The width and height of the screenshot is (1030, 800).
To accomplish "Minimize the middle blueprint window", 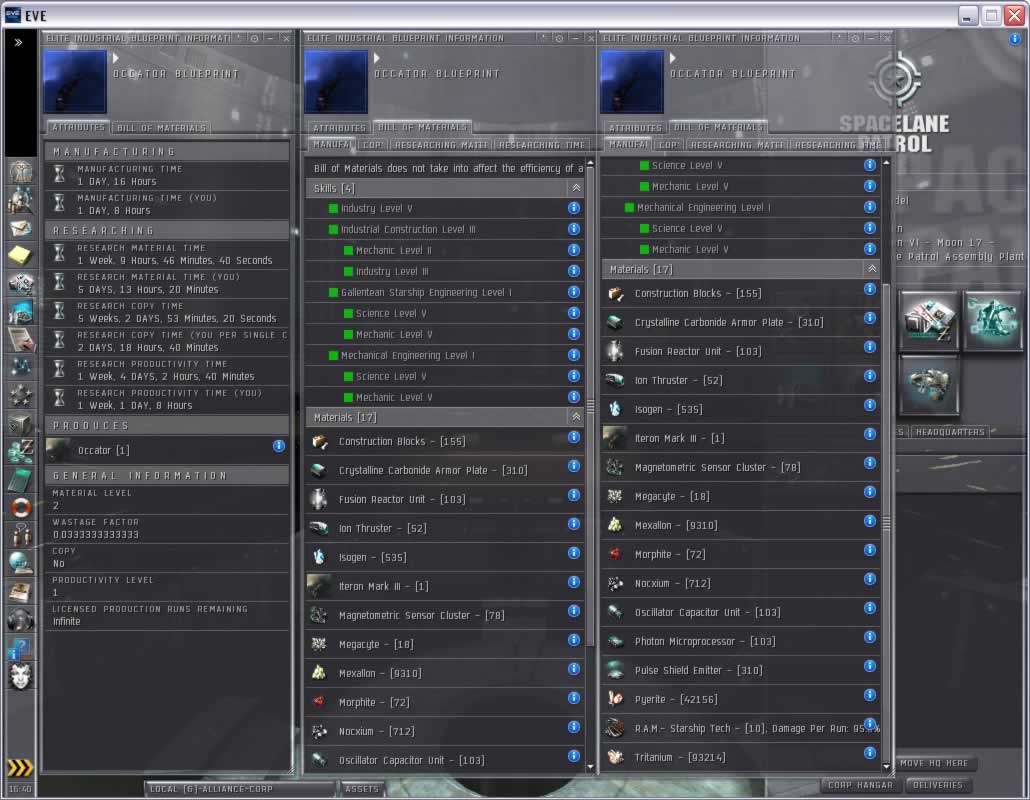I will tap(575, 38).
